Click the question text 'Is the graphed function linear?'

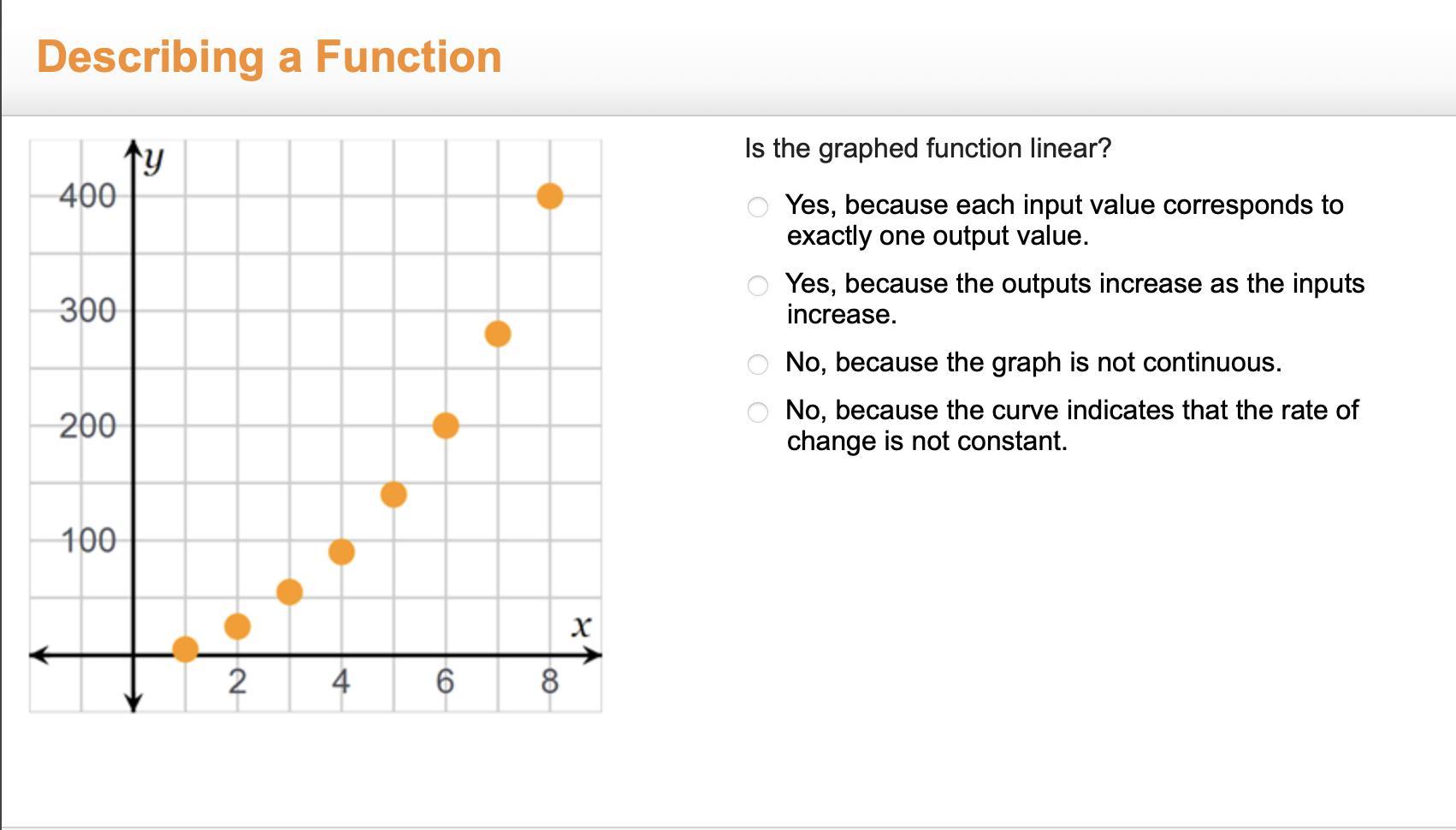(x=927, y=148)
